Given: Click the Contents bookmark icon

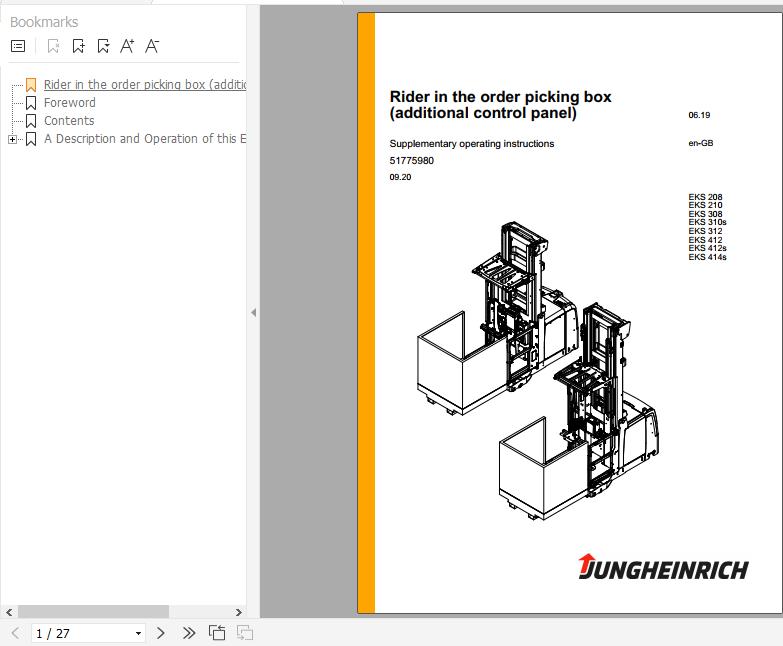Looking at the screenshot, I should [x=31, y=121].
